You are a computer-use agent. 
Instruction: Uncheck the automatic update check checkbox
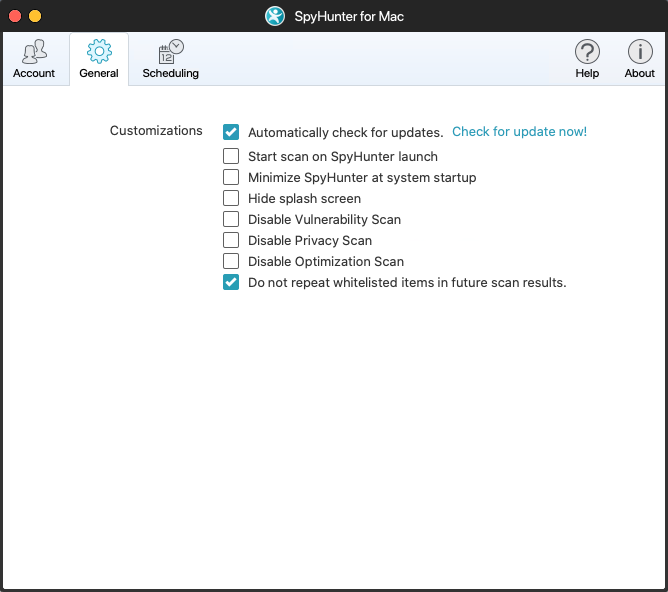231,132
